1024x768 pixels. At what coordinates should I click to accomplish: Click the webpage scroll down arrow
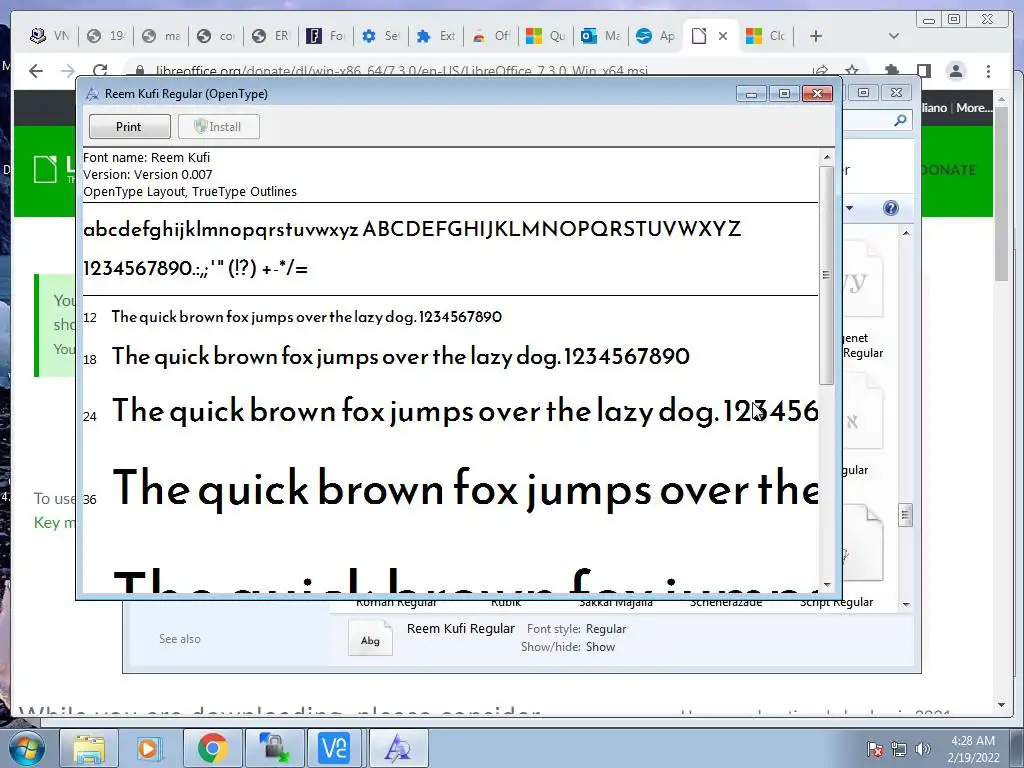(x=1002, y=705)
